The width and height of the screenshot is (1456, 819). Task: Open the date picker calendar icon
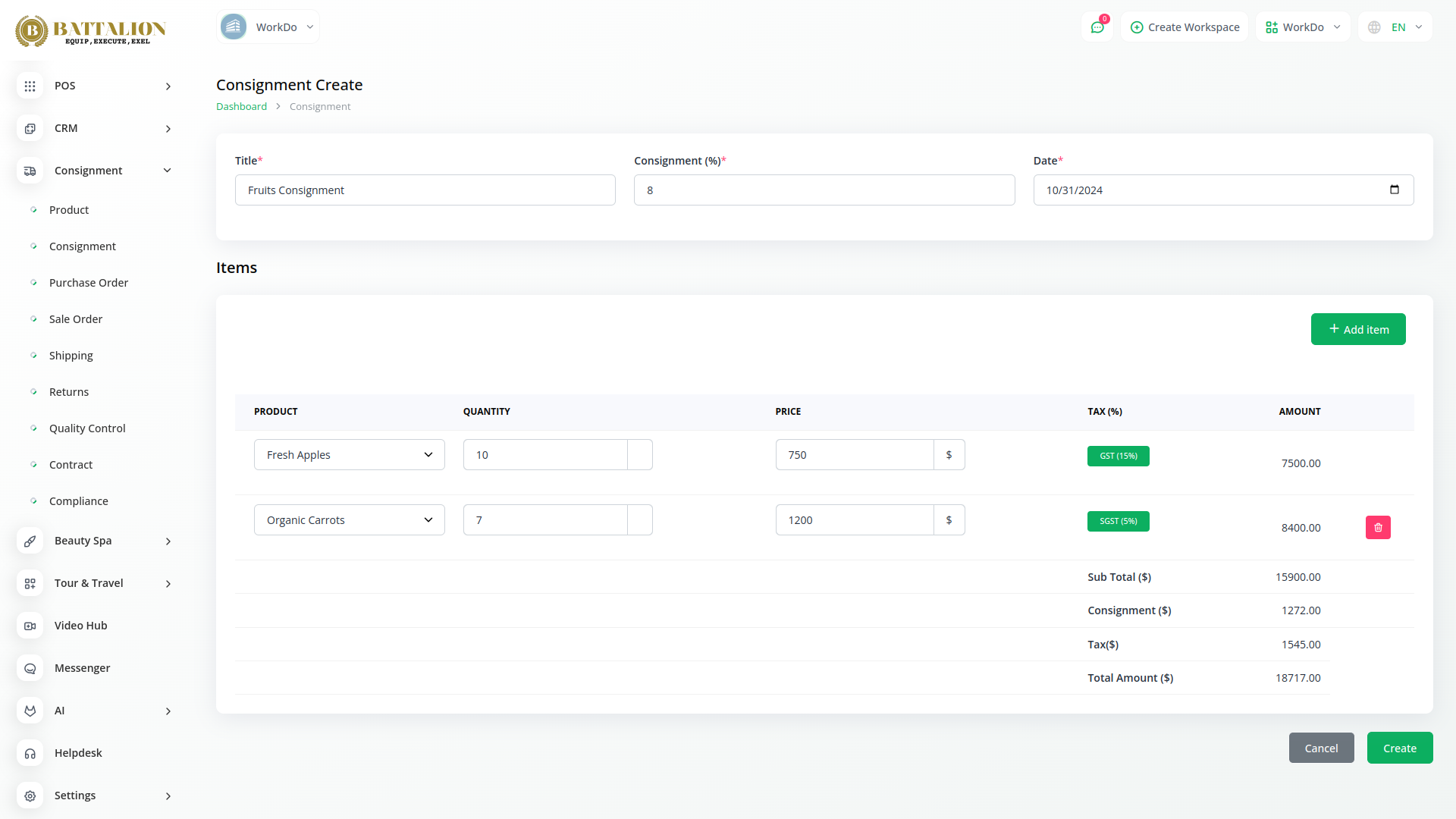point(1394,190)
